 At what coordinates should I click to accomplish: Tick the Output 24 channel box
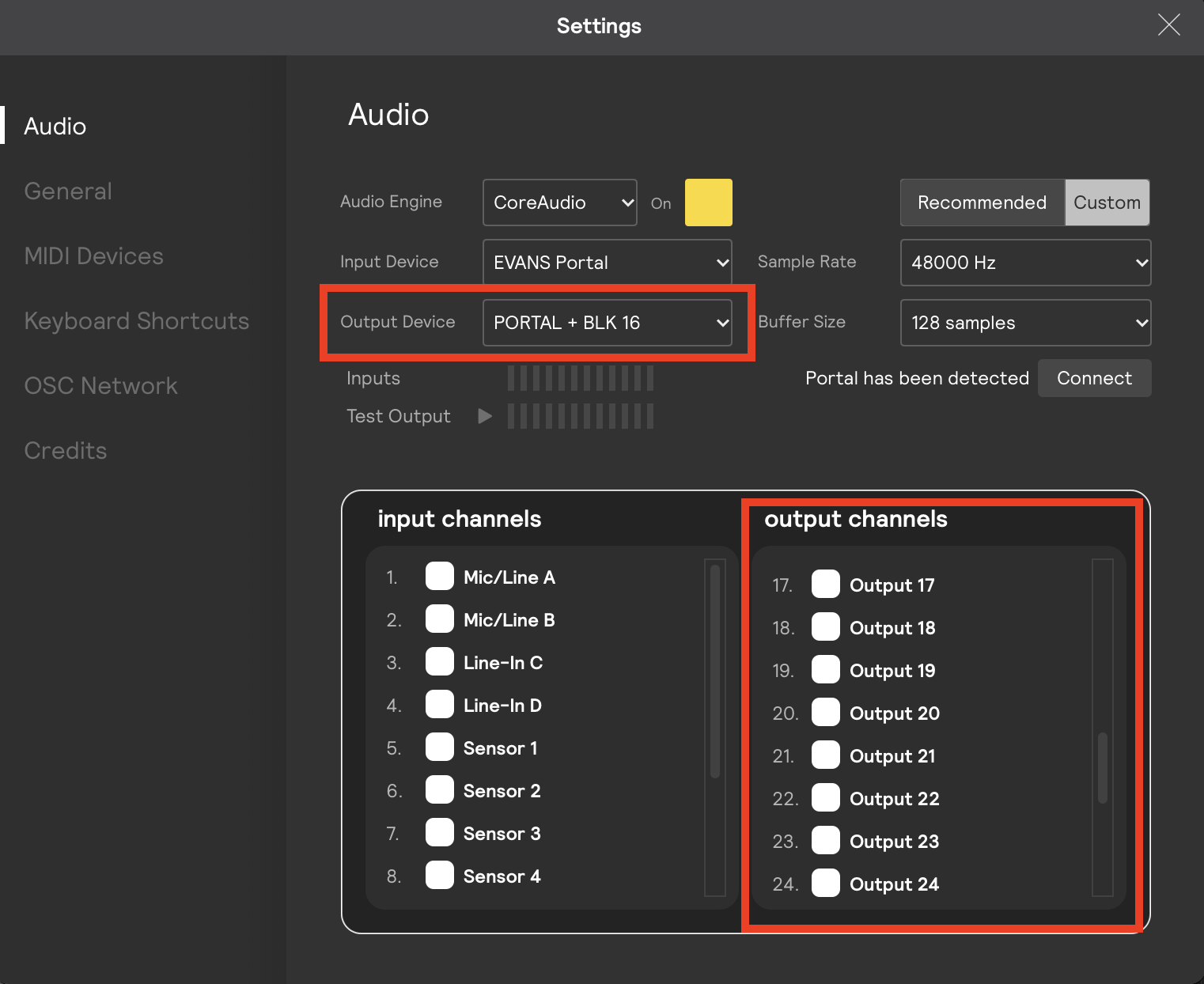[826, 884]
